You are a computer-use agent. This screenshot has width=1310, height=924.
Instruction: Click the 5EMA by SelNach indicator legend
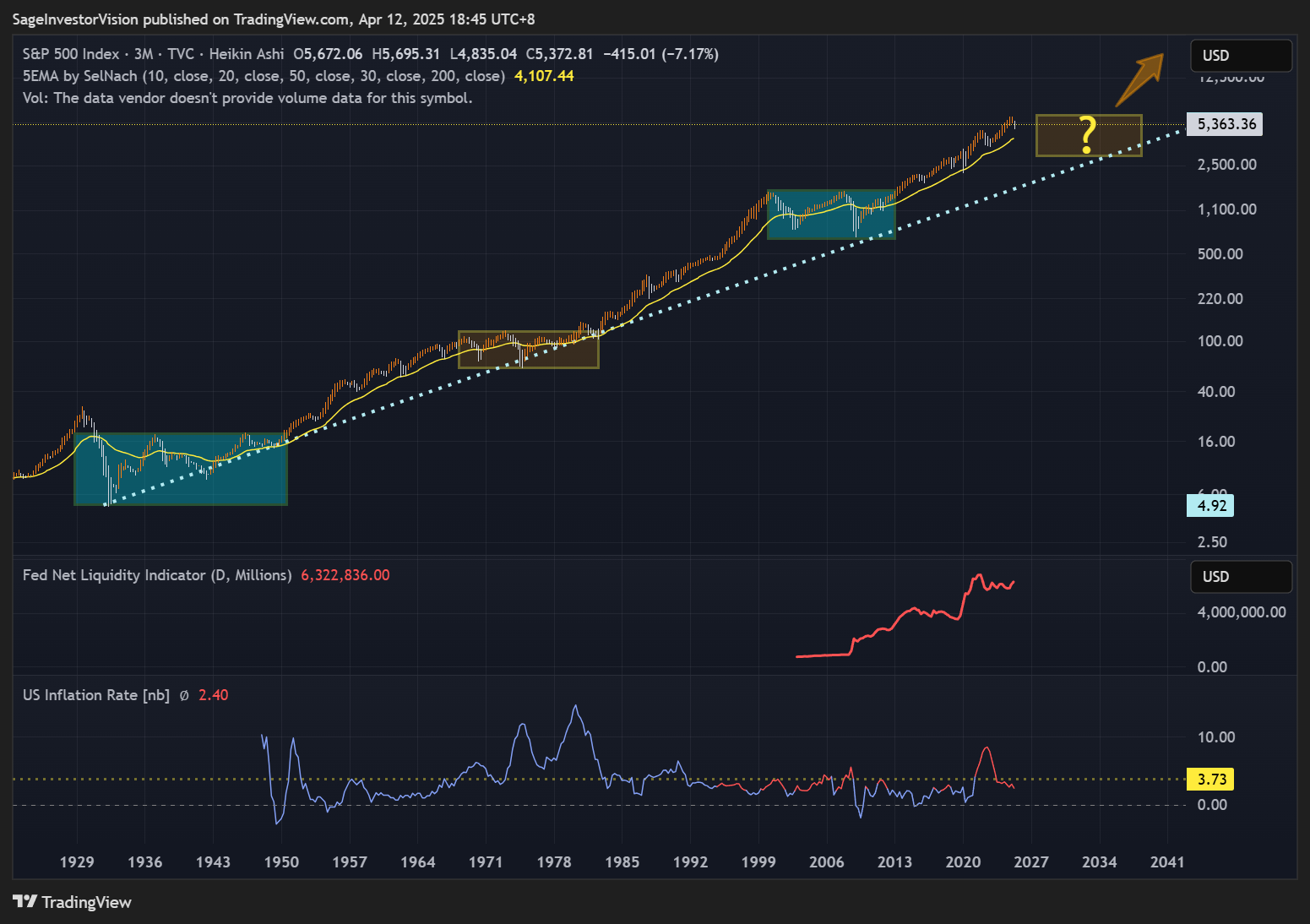pyautogui.click(x=264, y=76)
